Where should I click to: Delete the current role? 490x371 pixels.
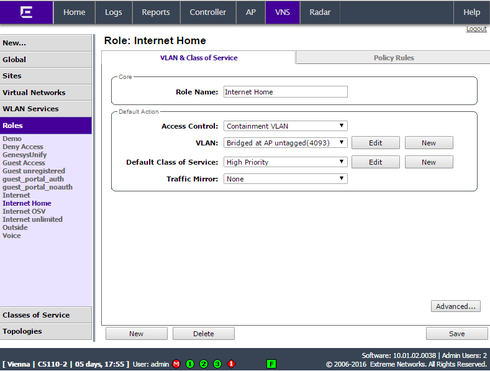[203, 333]
